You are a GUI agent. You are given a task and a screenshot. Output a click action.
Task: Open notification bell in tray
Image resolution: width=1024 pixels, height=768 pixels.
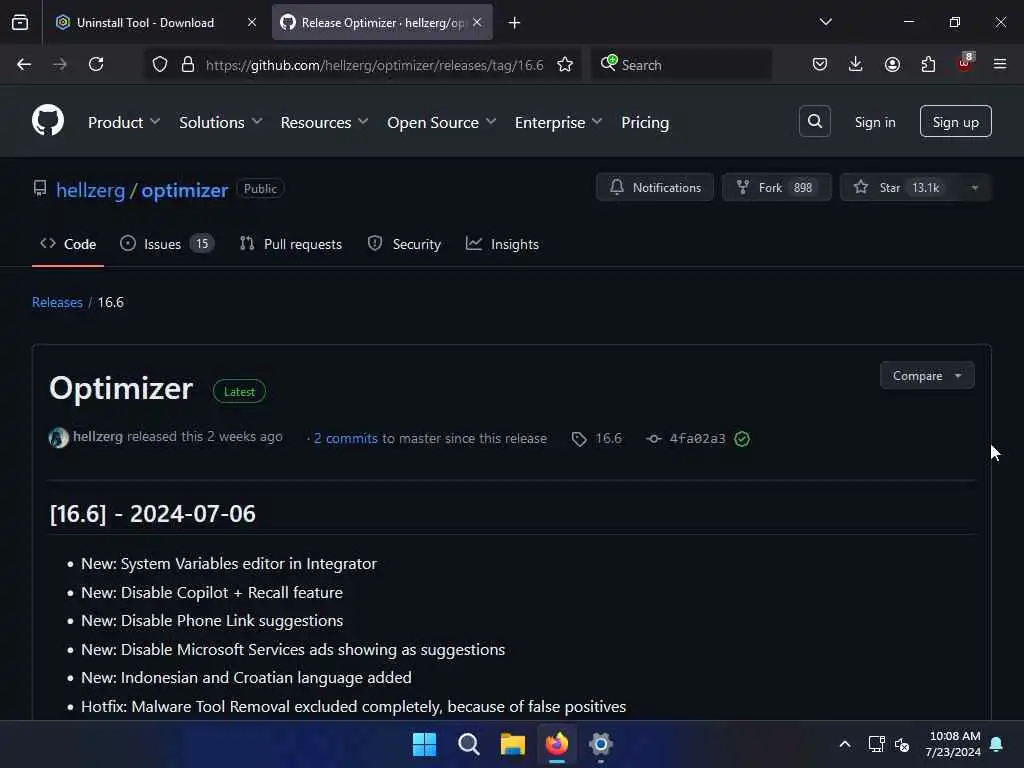pos(997,744)
